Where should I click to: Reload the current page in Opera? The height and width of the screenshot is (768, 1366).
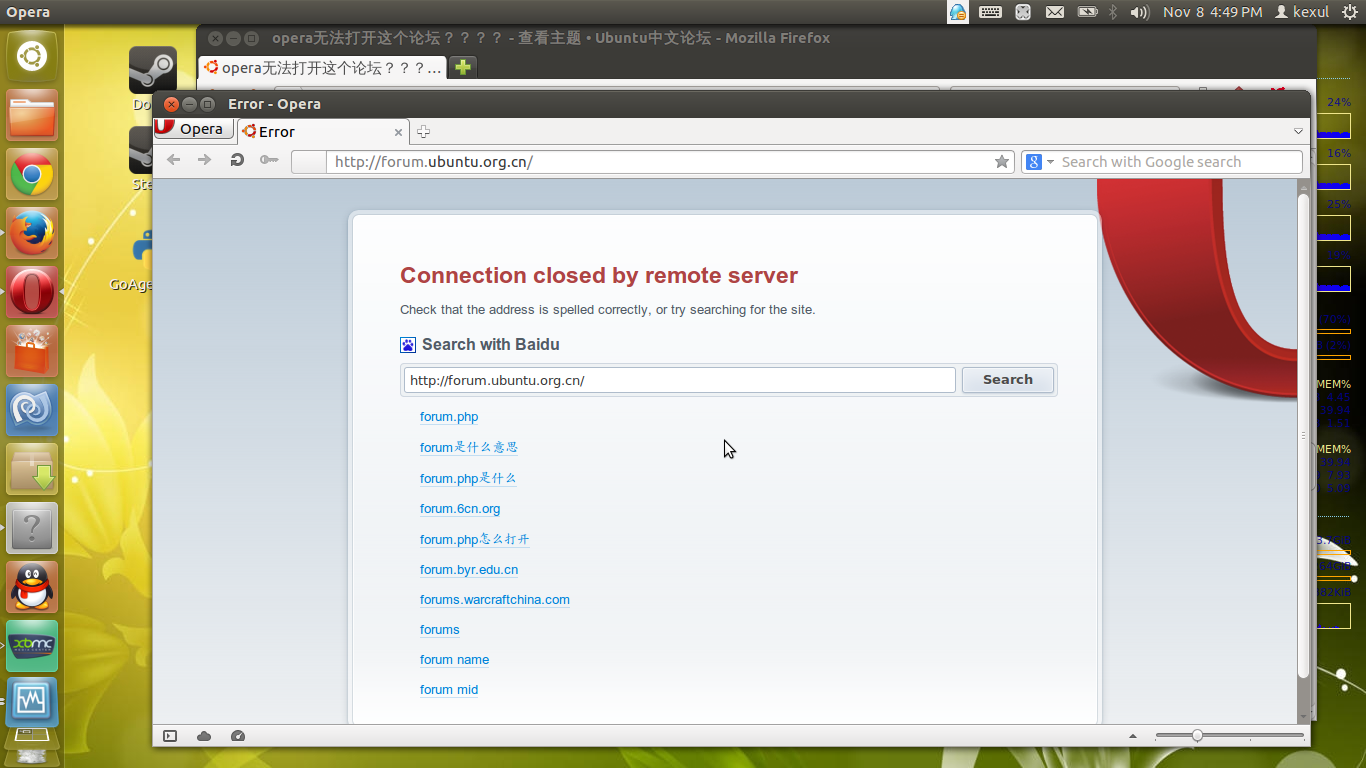(x=237, y=160)
